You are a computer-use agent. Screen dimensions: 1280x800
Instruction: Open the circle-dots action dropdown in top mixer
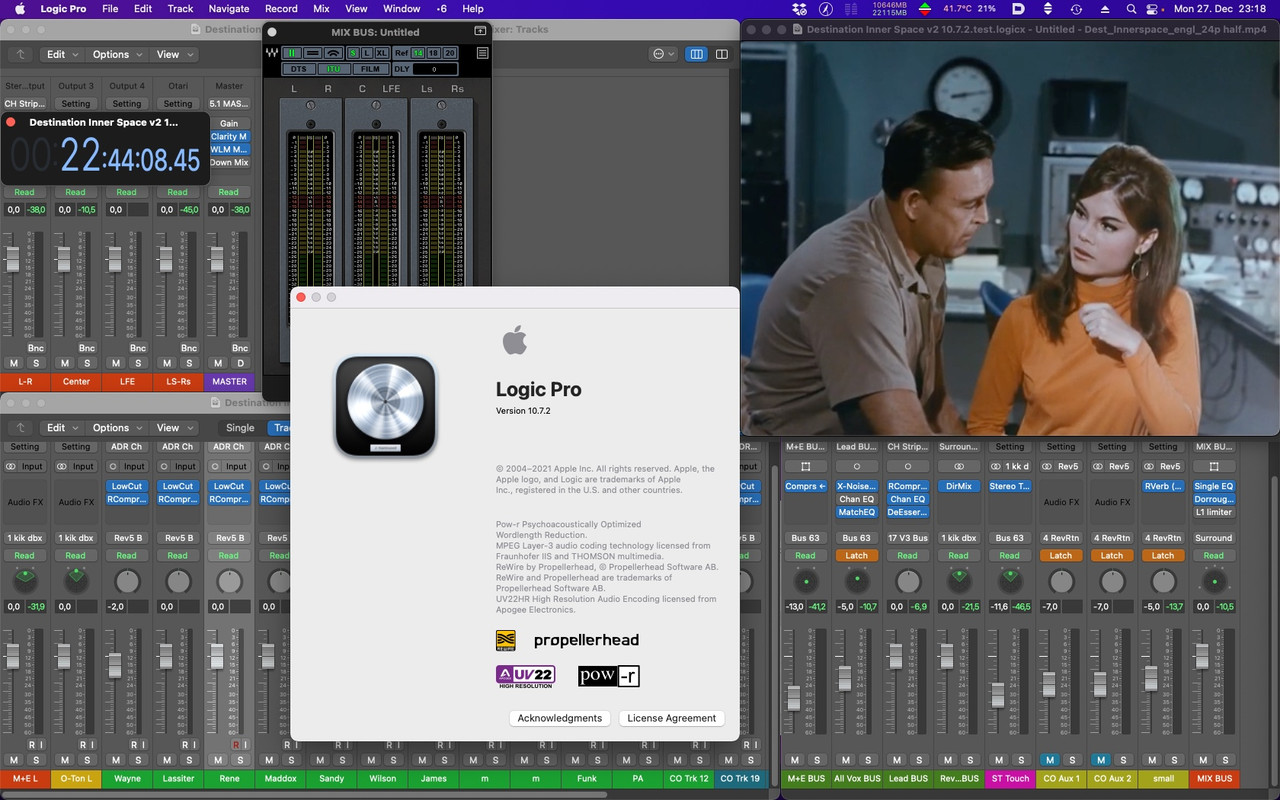click(663, 54)
